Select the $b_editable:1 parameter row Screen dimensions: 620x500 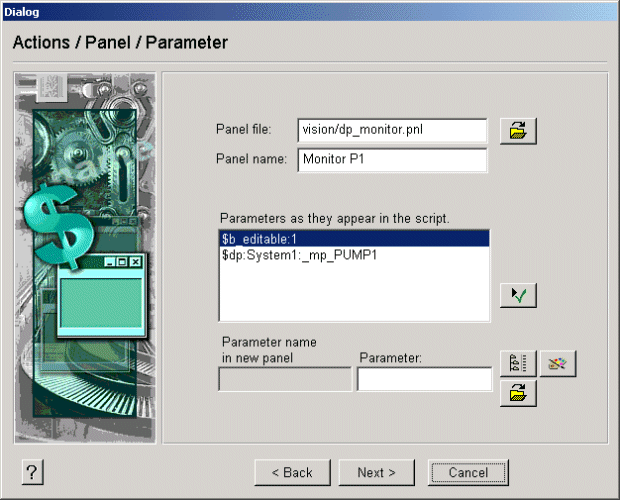tap(354, 239)
